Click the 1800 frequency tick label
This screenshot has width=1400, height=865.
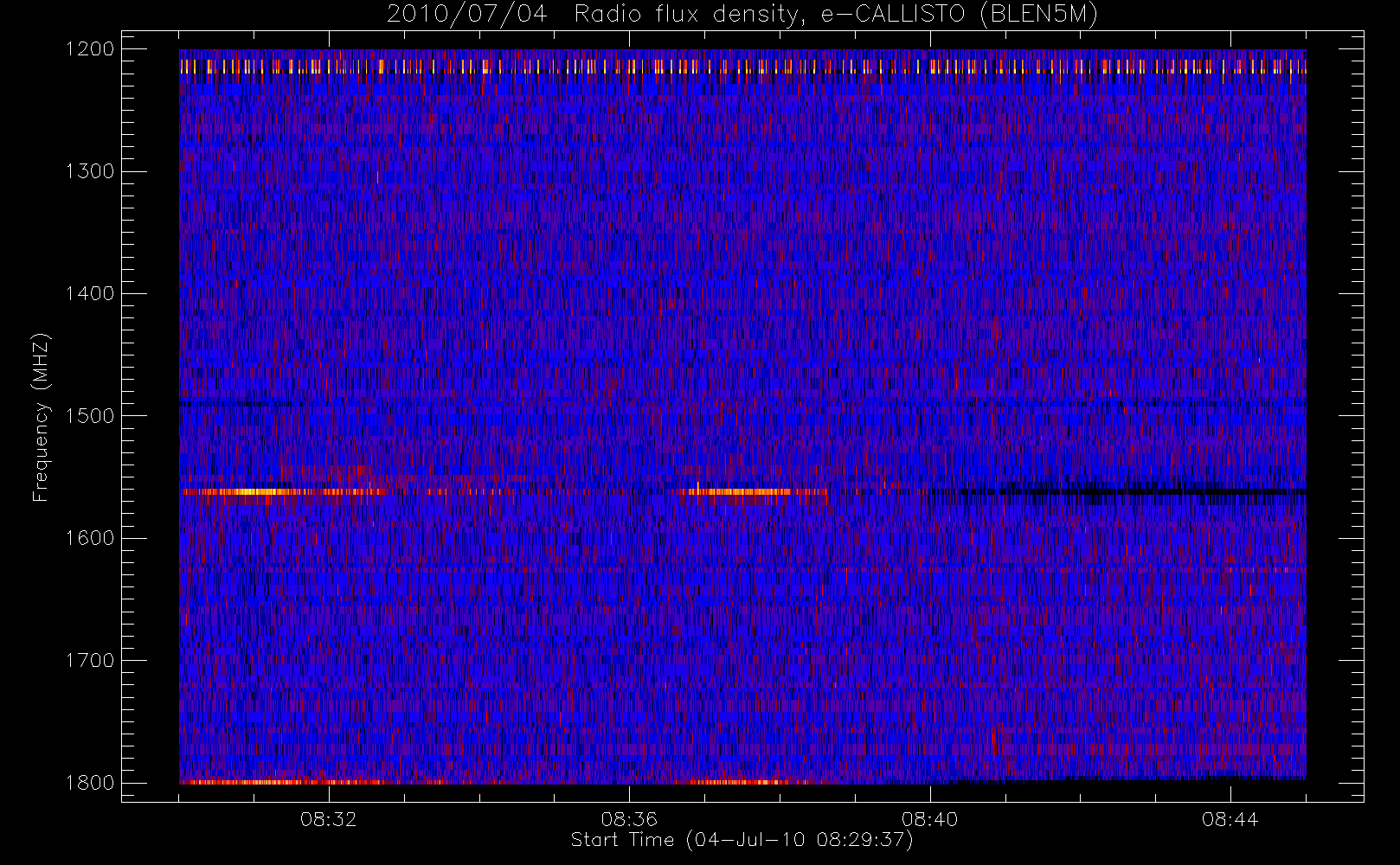click(x=90, y=783)
